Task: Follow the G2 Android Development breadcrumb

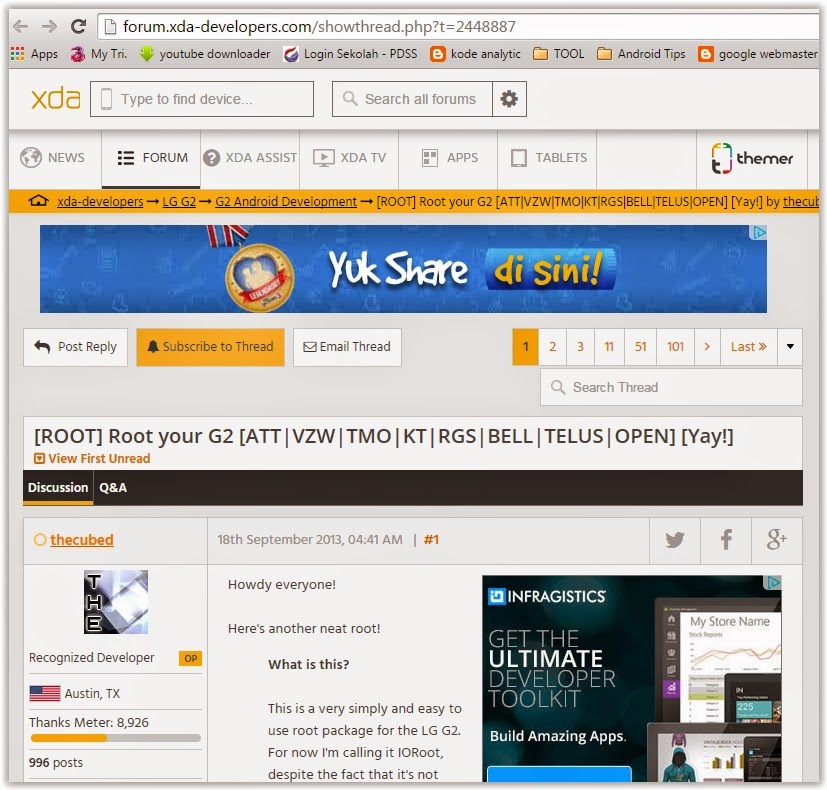Action: [286, 201]
